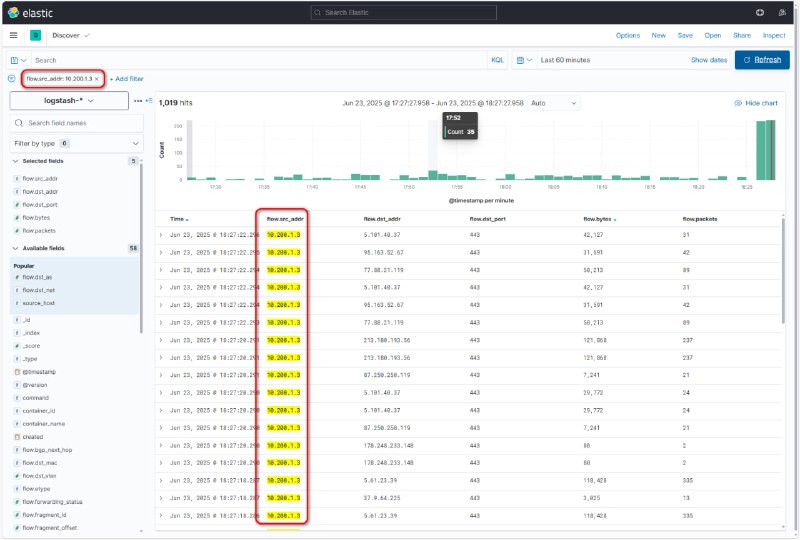The image size is (800, 540).
Task: Click the histogram bar at 17:52
Action: pyautogui.click(x=433, y=175)
